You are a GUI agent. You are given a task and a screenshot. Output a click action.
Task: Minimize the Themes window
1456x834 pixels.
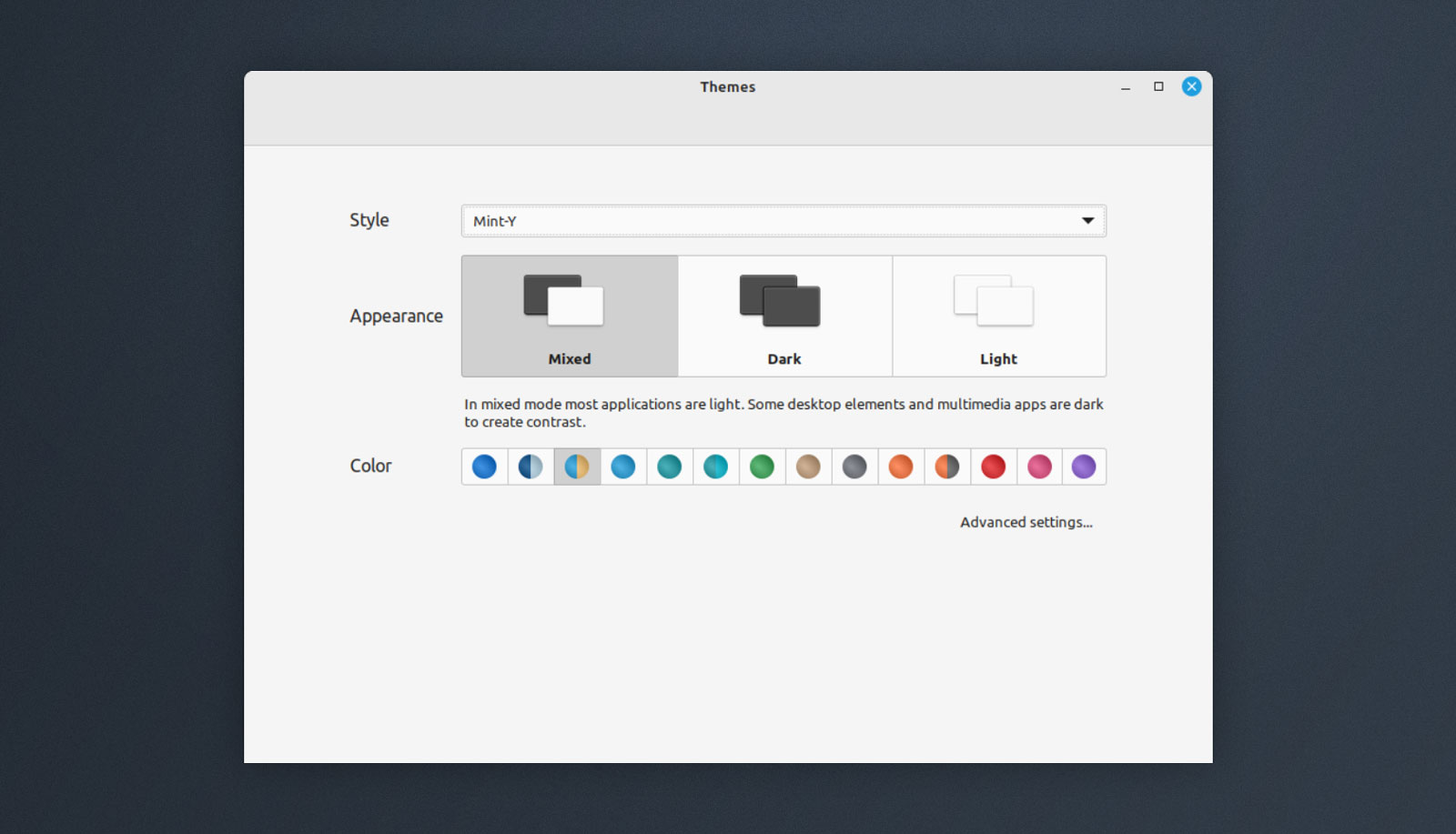[x=1126, y=87]
